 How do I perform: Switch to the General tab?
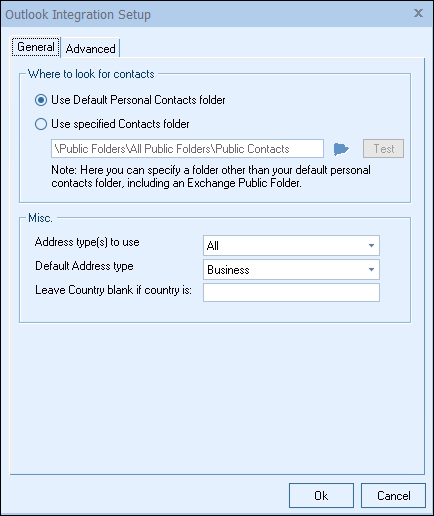36,47
